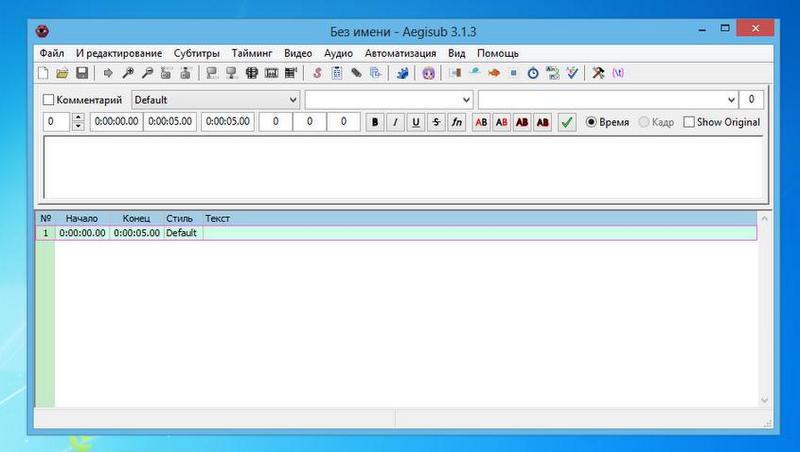Click the start time field 0:00:00.00
800x452 pixels.
116,122
